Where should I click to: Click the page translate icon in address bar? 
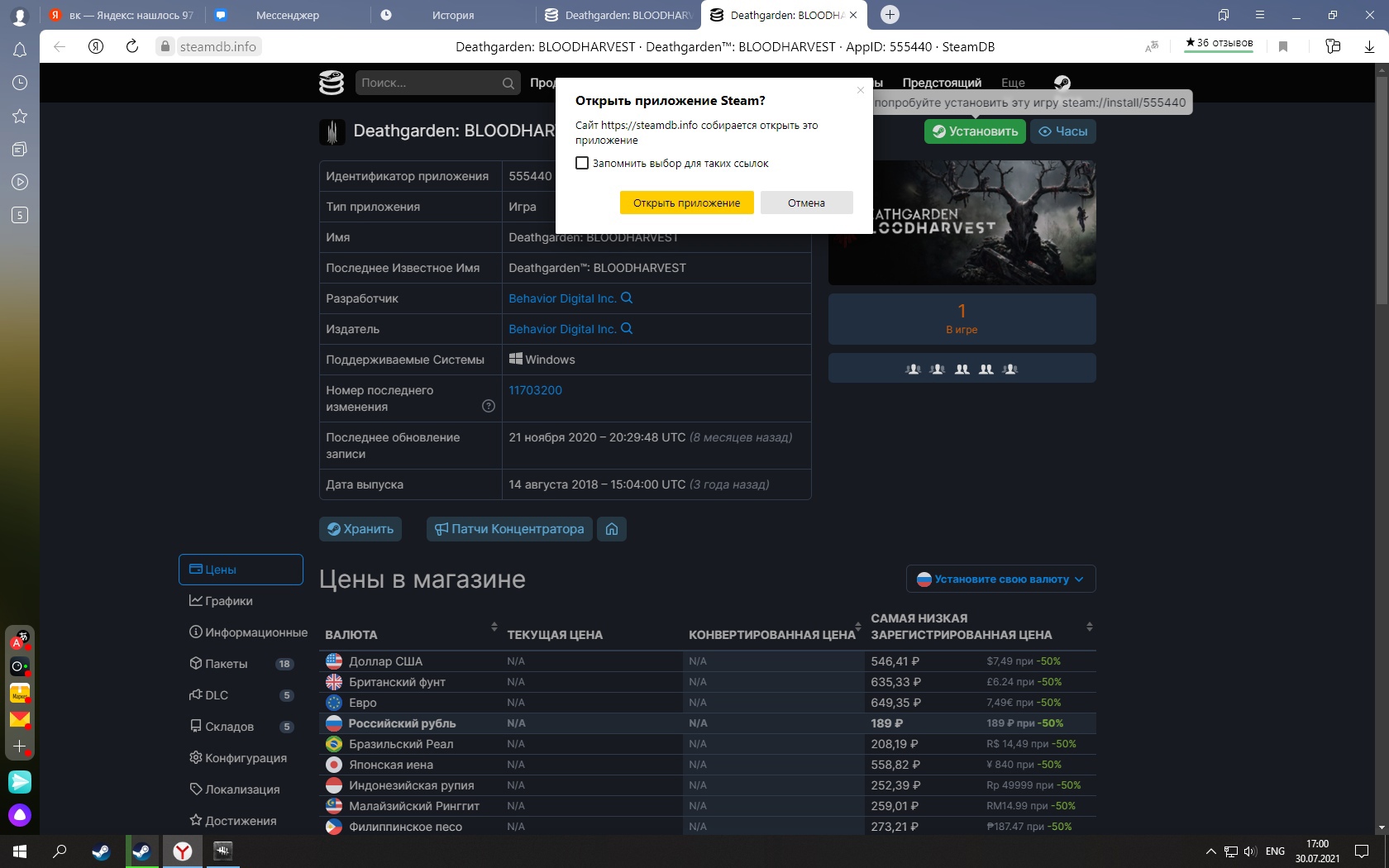point(1152,46)
